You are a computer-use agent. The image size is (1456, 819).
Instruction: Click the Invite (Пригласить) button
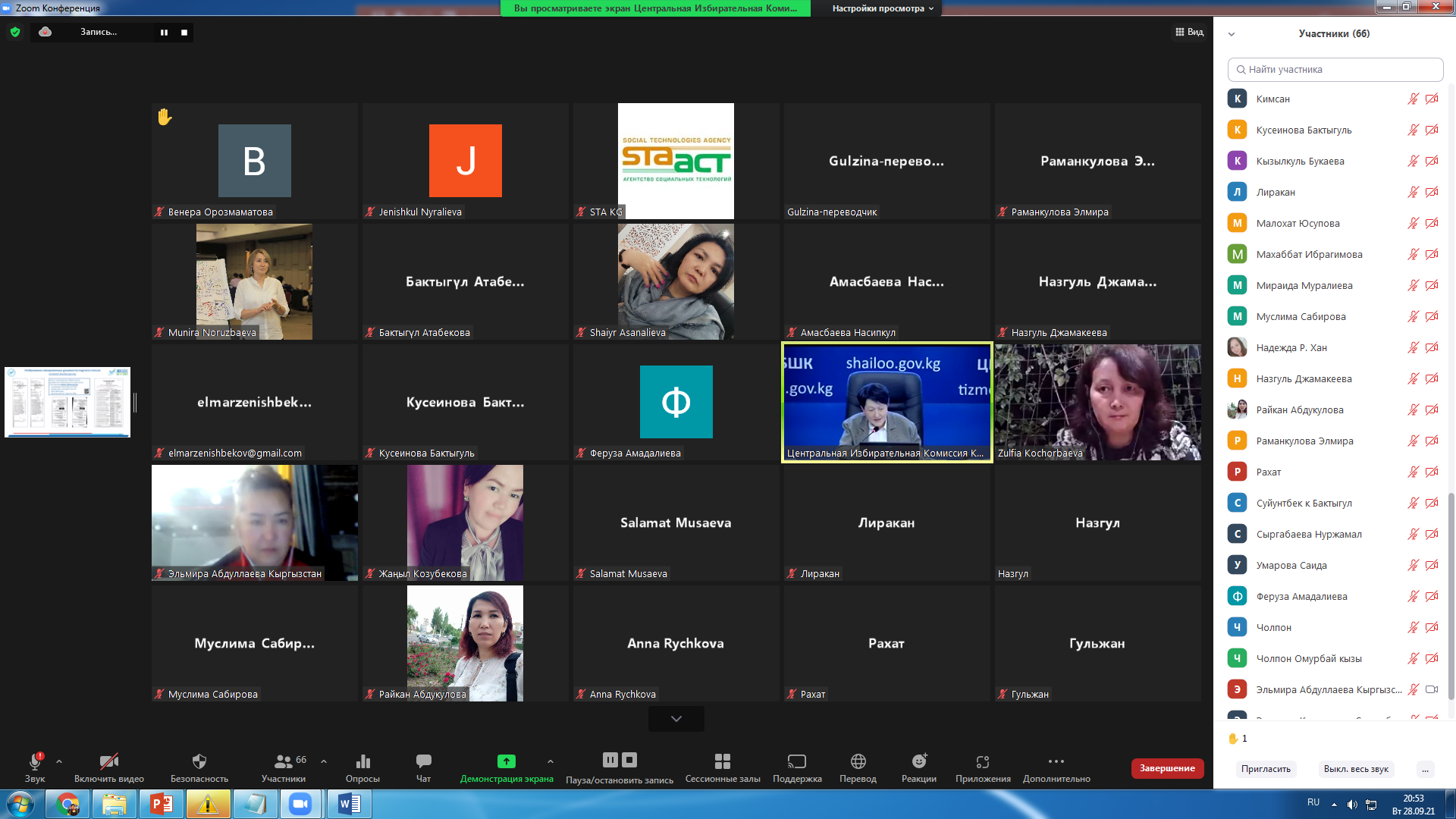[1265, 769]
